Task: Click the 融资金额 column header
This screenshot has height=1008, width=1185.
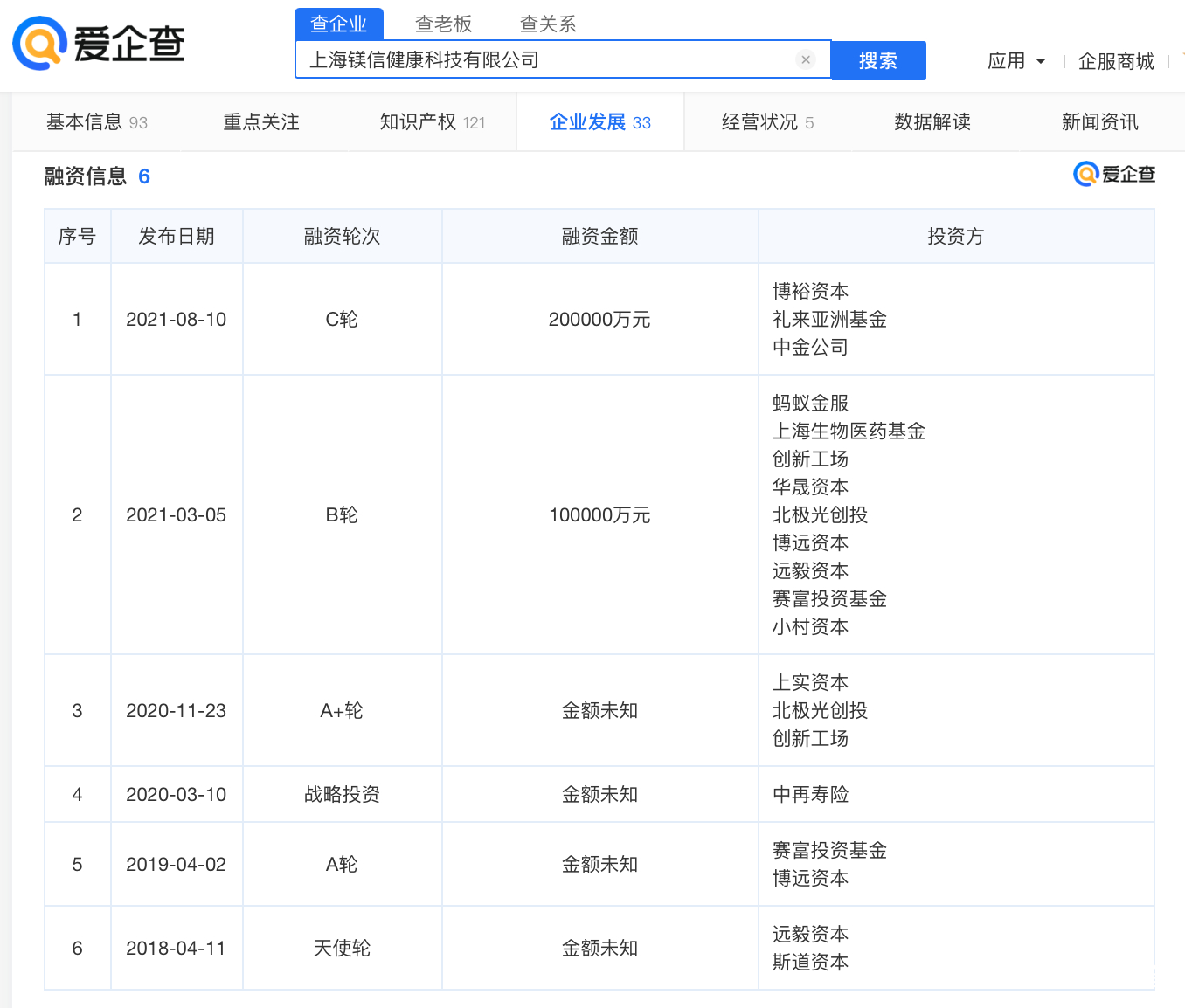Action: (x=599, y=236)
